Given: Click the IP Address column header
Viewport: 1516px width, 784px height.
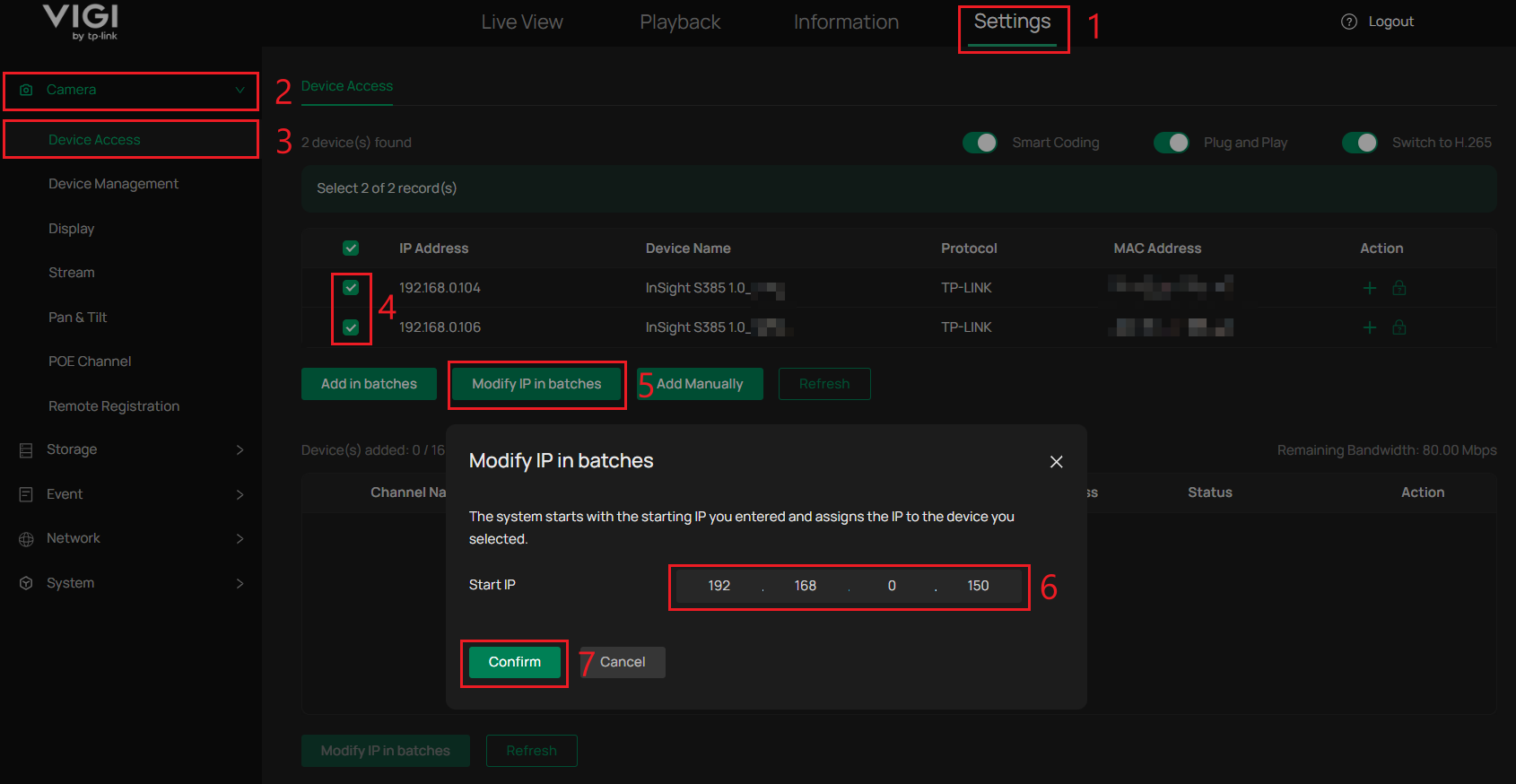Looking at the screenshot, I should (x=434, y=248).
